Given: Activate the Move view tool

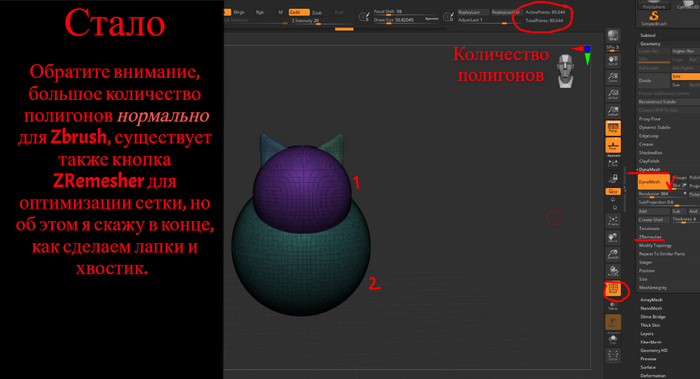Looking at the screenshot, I should (613, 237).
